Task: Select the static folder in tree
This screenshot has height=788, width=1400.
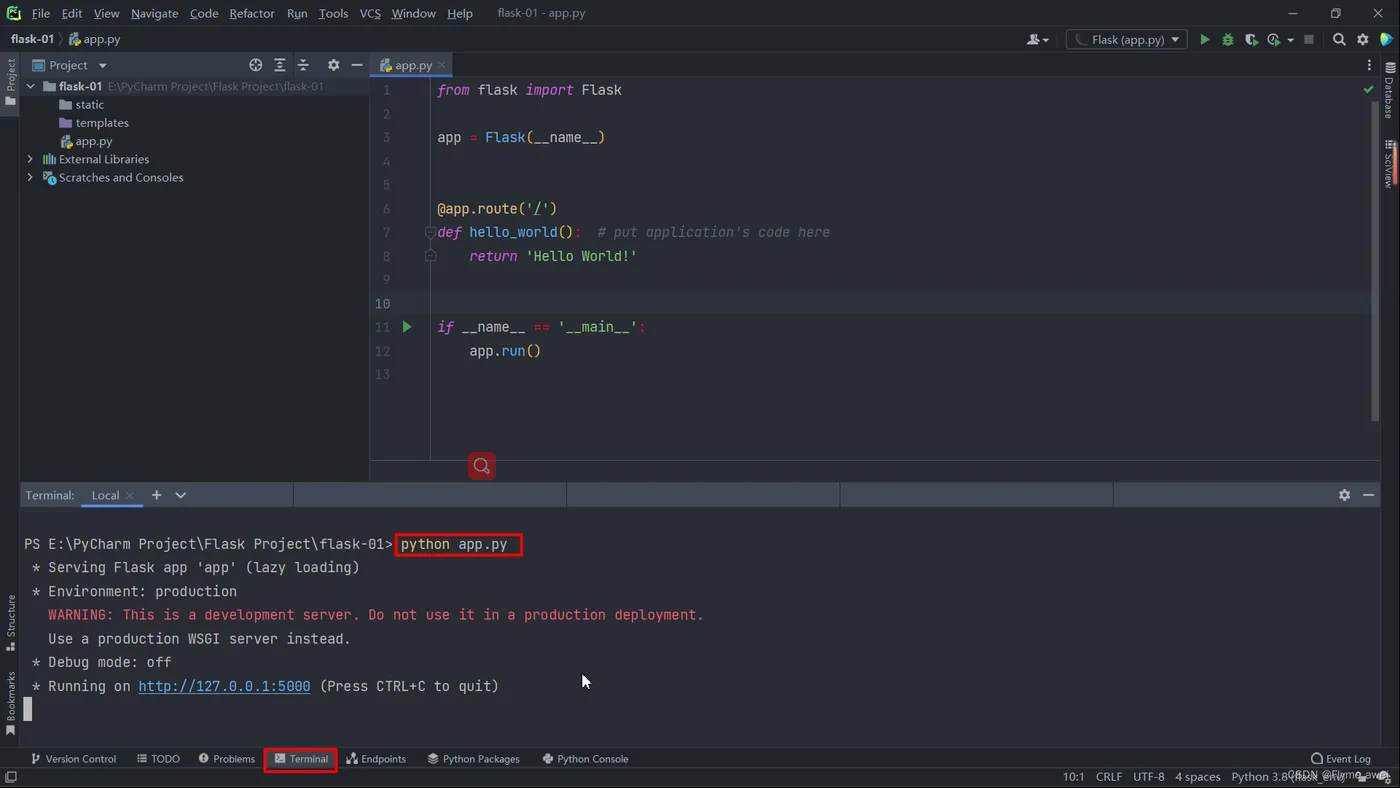Action: pyautogui.click(x=89, y=105)
